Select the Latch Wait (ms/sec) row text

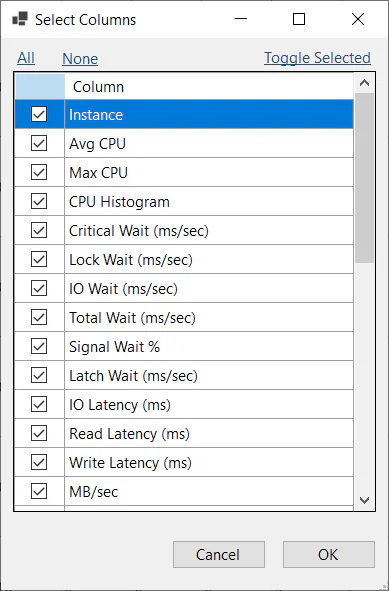click(133, 376)
